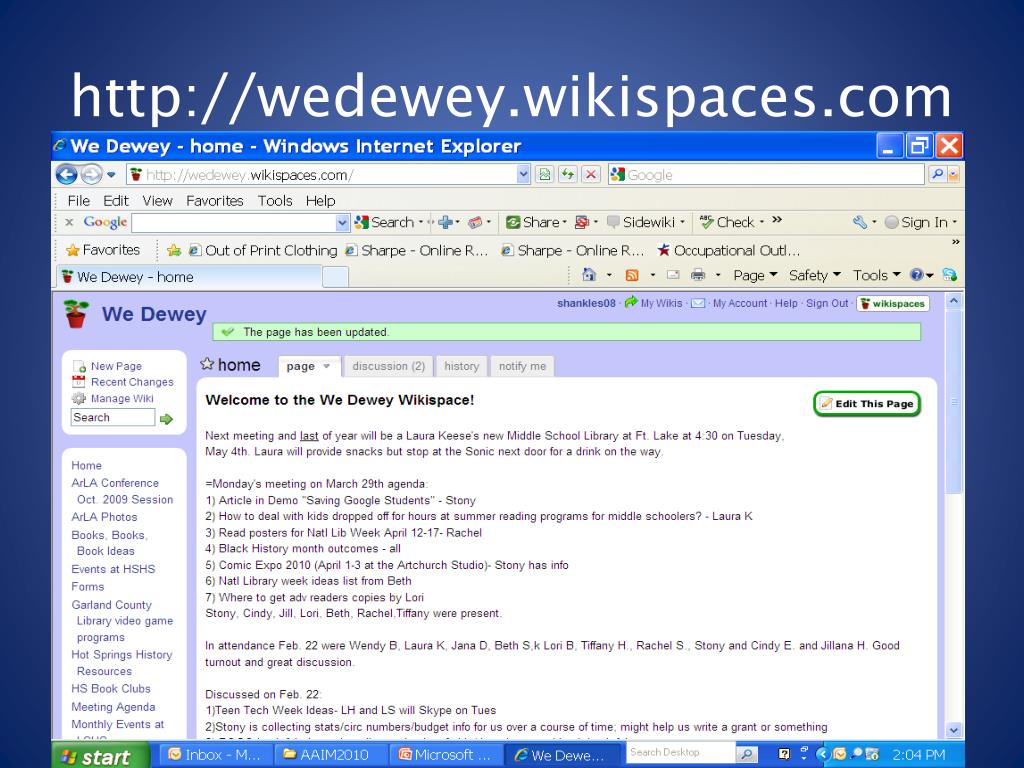Open Out of Print Clothing favorite

263,250
